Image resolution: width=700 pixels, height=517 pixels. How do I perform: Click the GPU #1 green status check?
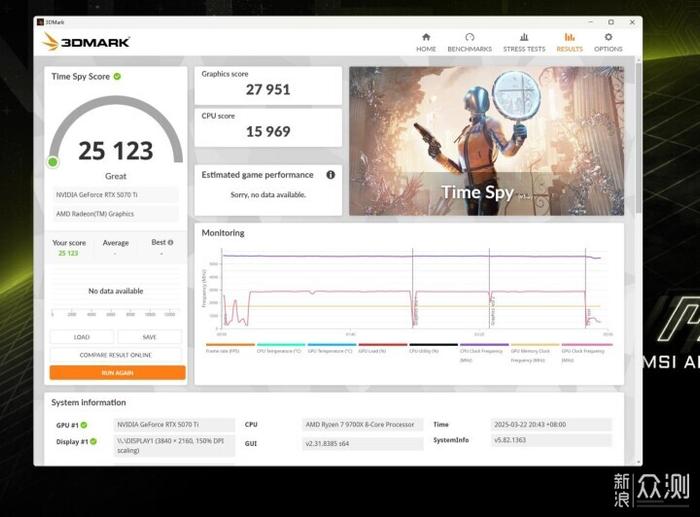click(84, 425)
